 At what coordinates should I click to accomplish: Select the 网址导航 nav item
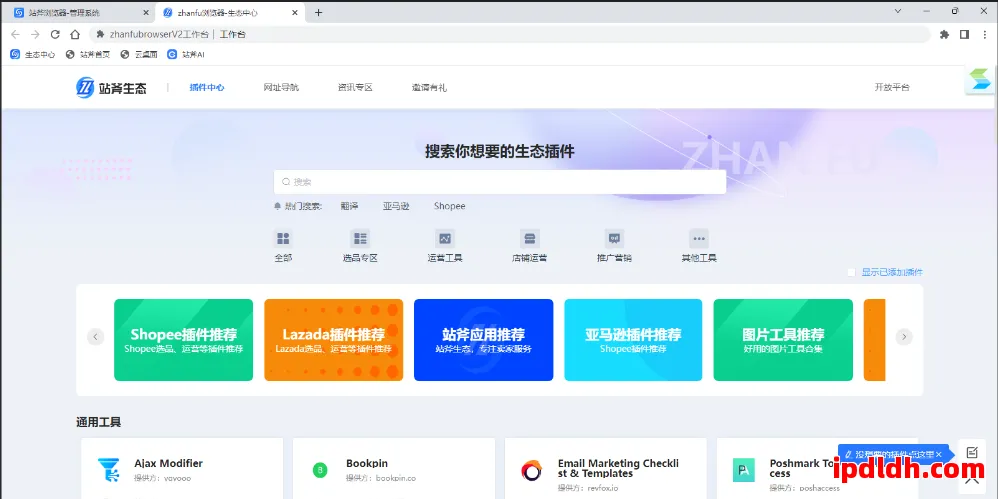point(281,88)
